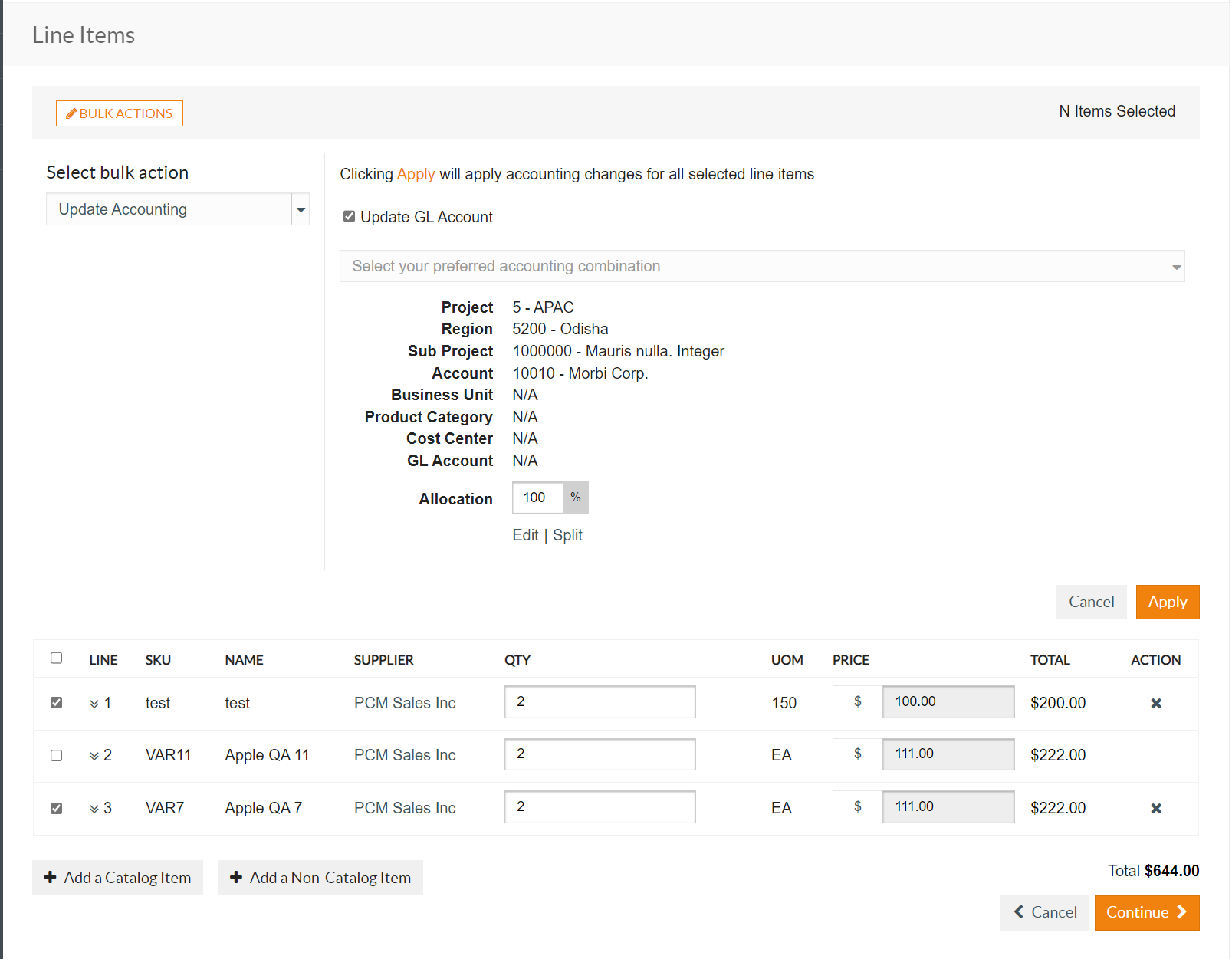This screenshot has height=959, width=1232.
Task: Click the quantity field for Apple QA 7
Action: click(x=600, y=806)
